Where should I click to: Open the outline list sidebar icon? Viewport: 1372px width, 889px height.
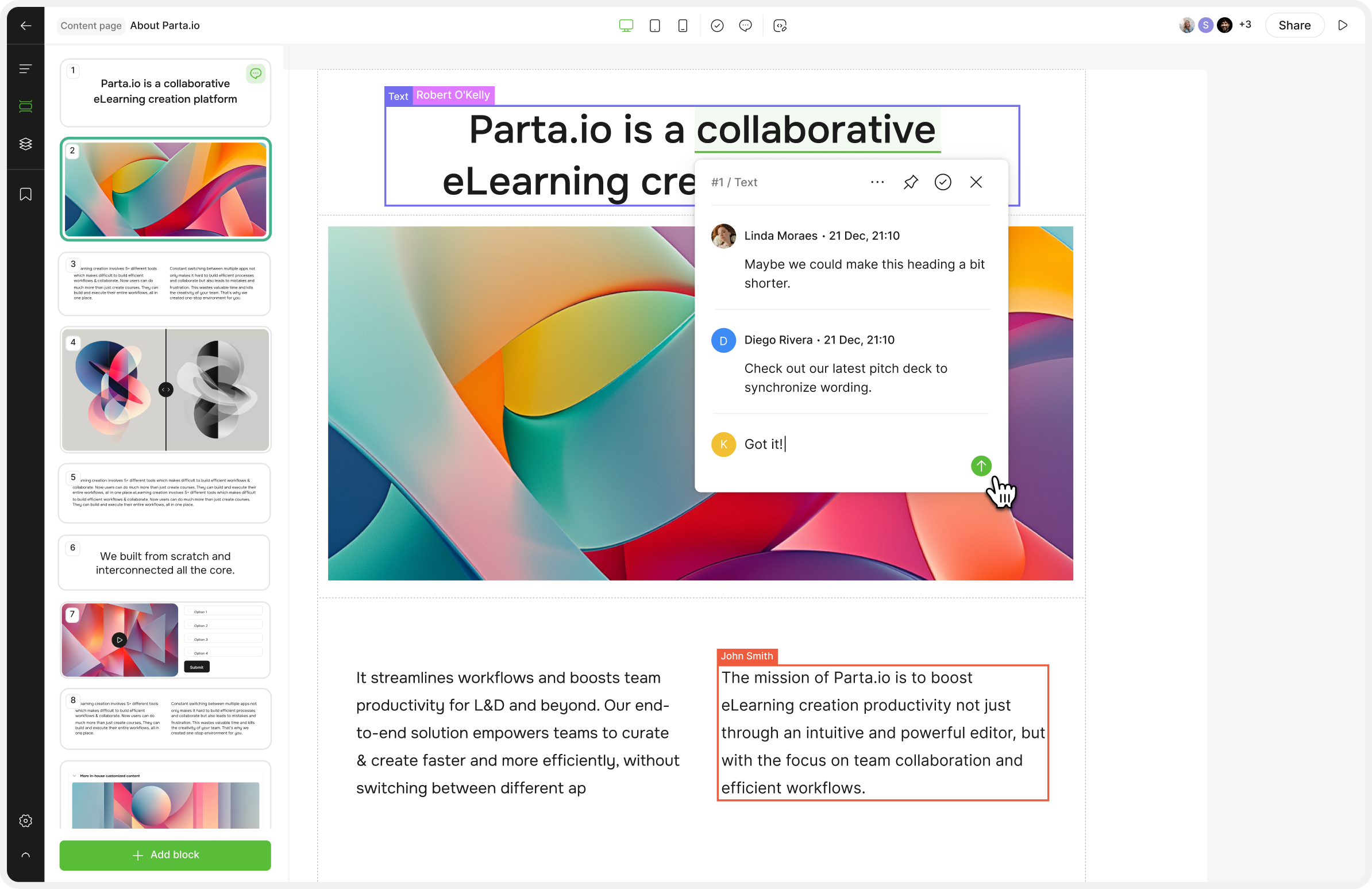(x=25, y=69)
